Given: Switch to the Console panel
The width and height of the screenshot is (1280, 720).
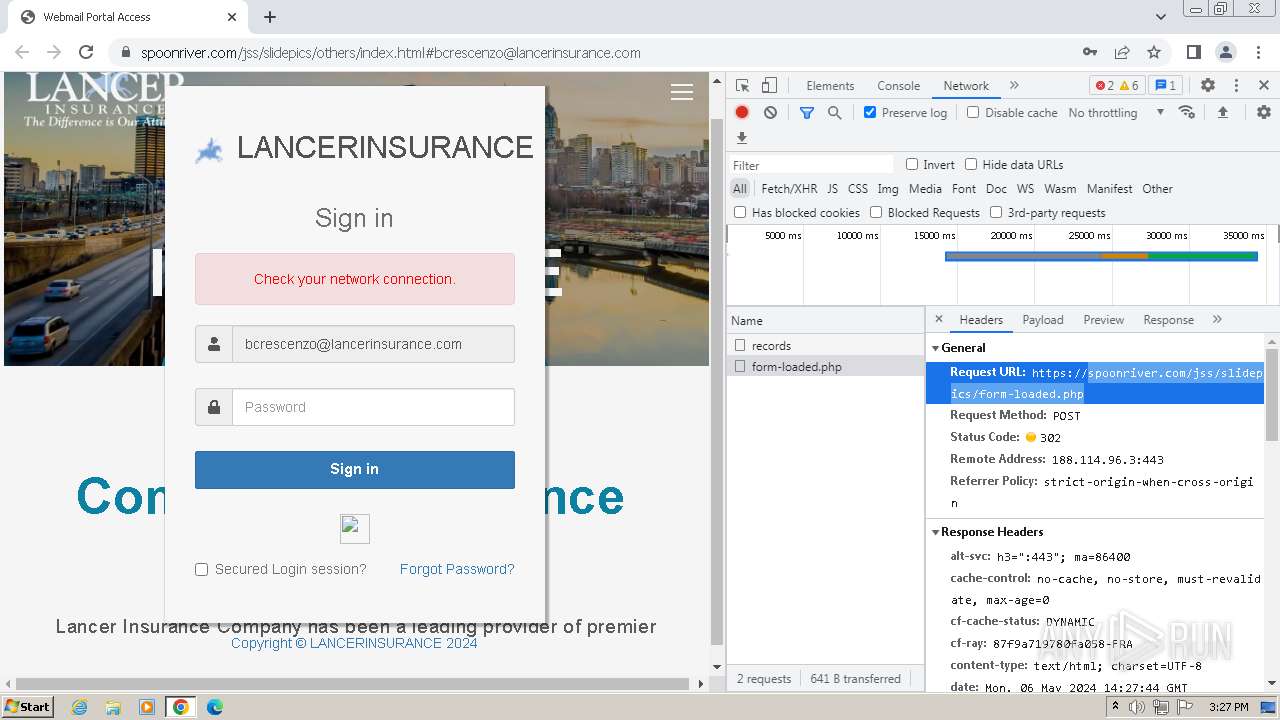Looking at the screenshot, I should 898,86.
